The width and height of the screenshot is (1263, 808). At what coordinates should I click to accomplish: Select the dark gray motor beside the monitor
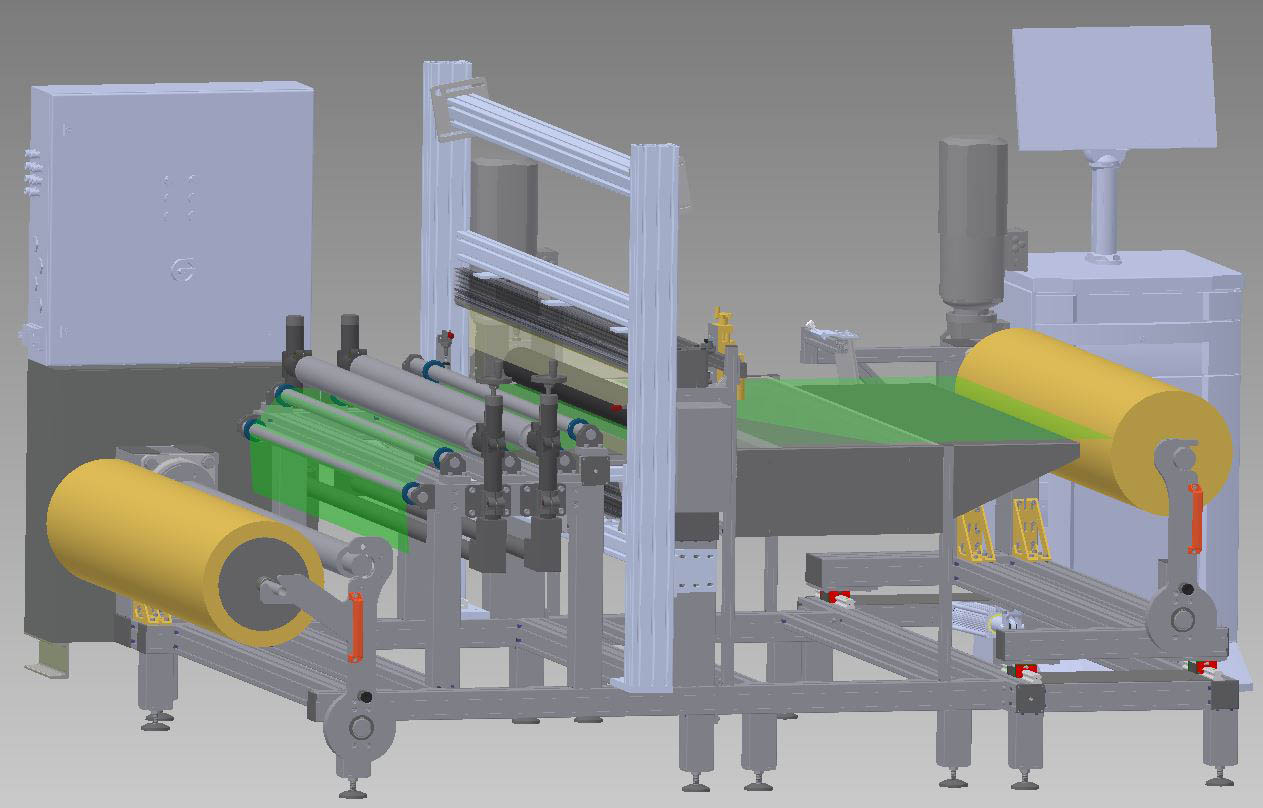[971, 230]
